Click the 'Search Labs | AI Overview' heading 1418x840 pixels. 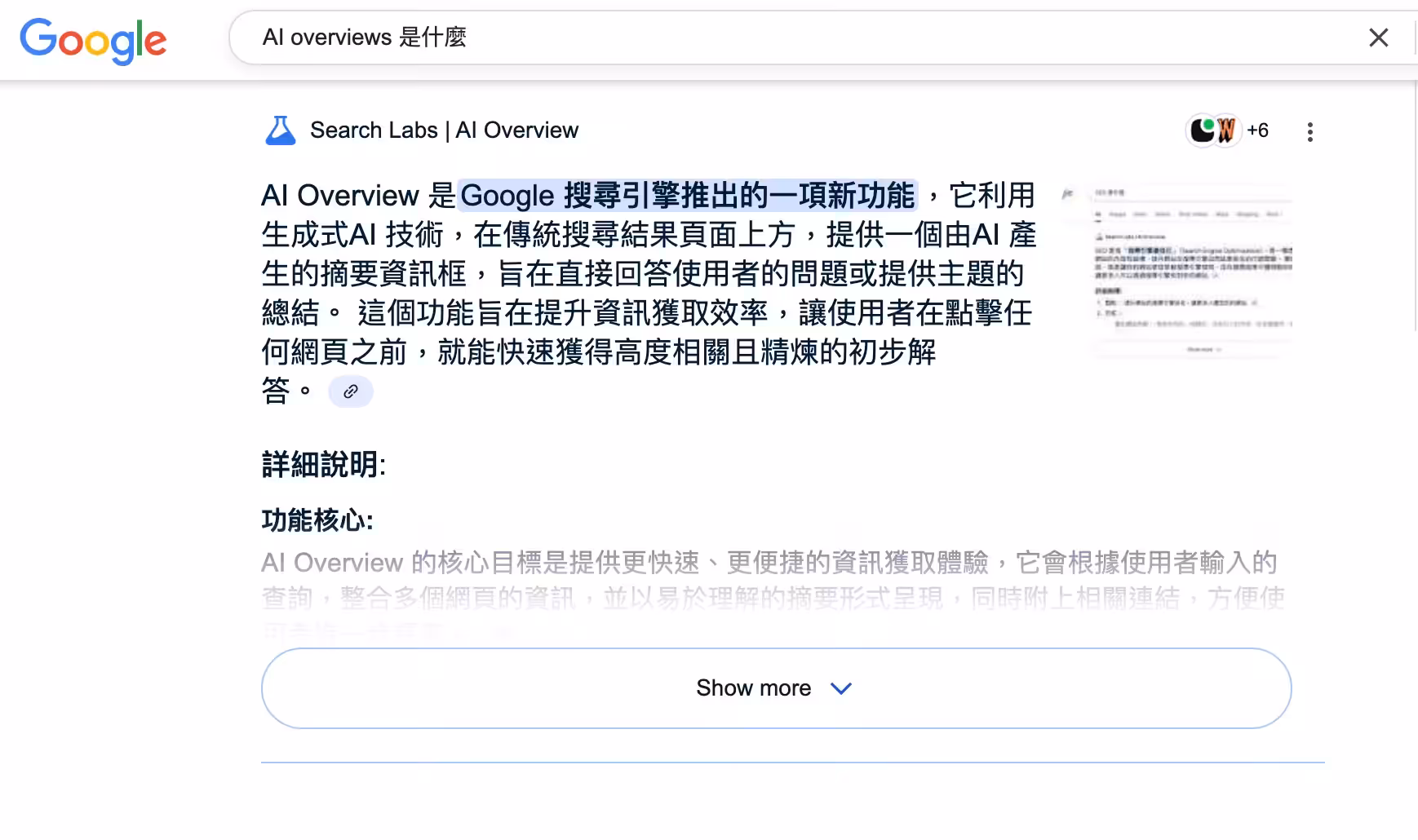[444, 130]
